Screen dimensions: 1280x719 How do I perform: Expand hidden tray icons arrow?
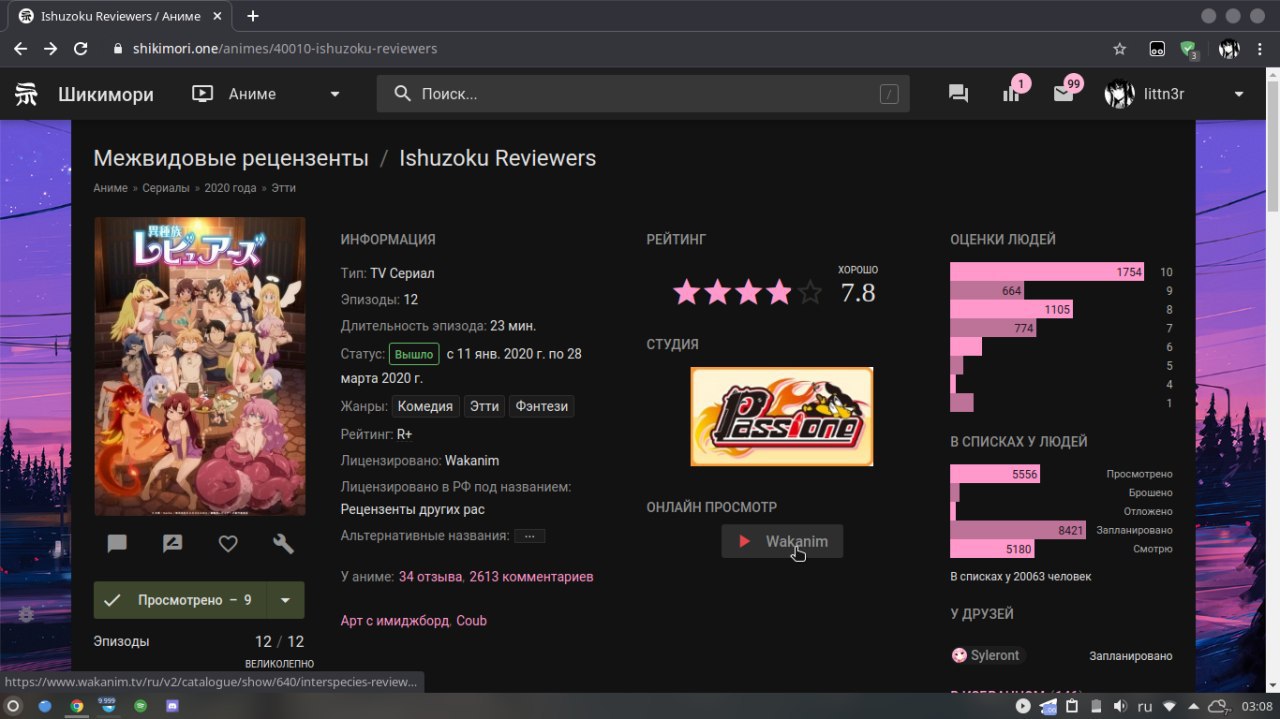click(x=1192, y=706)
